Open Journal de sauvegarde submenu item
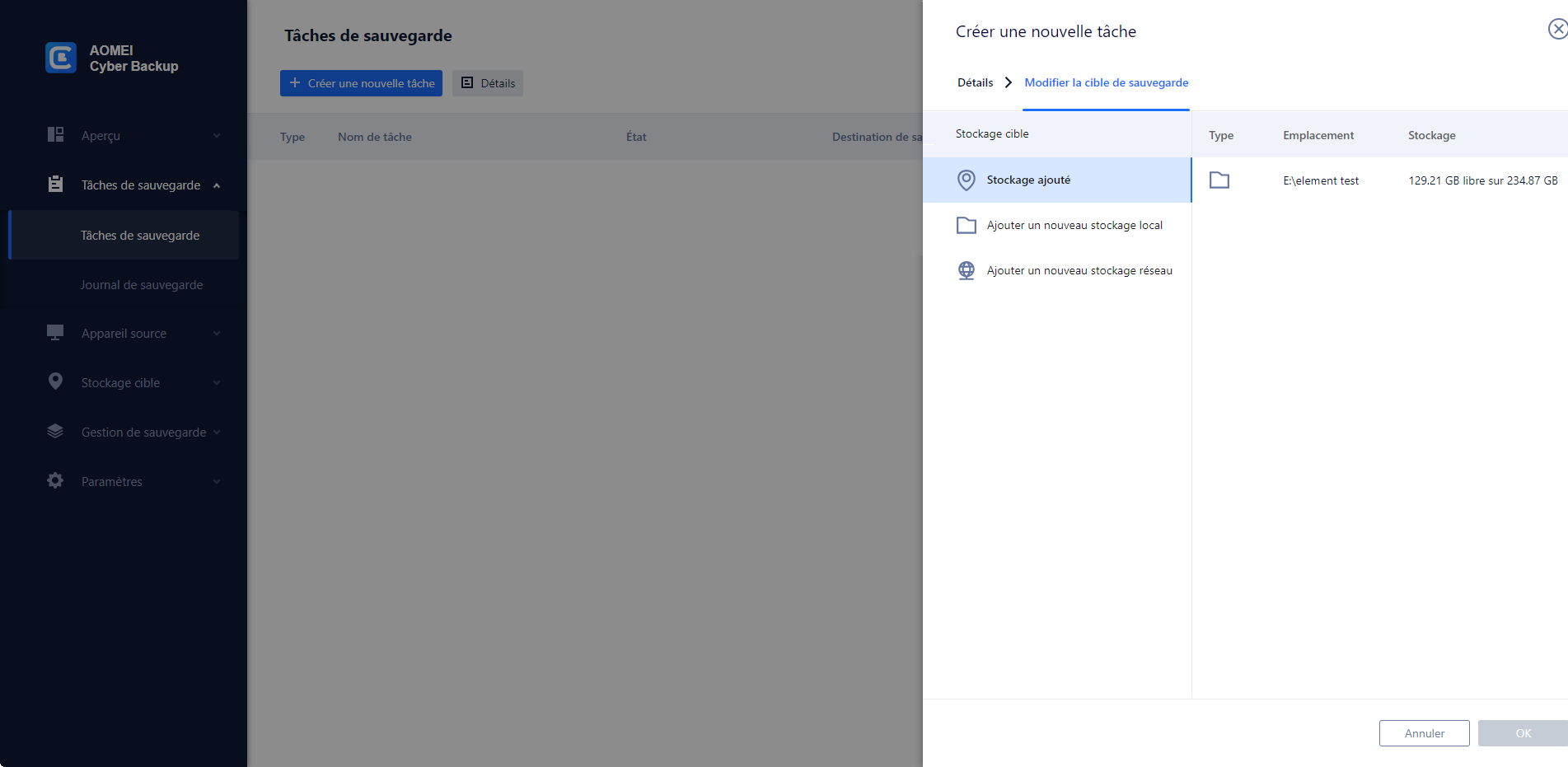1568x767 pixels. point(142,285)
